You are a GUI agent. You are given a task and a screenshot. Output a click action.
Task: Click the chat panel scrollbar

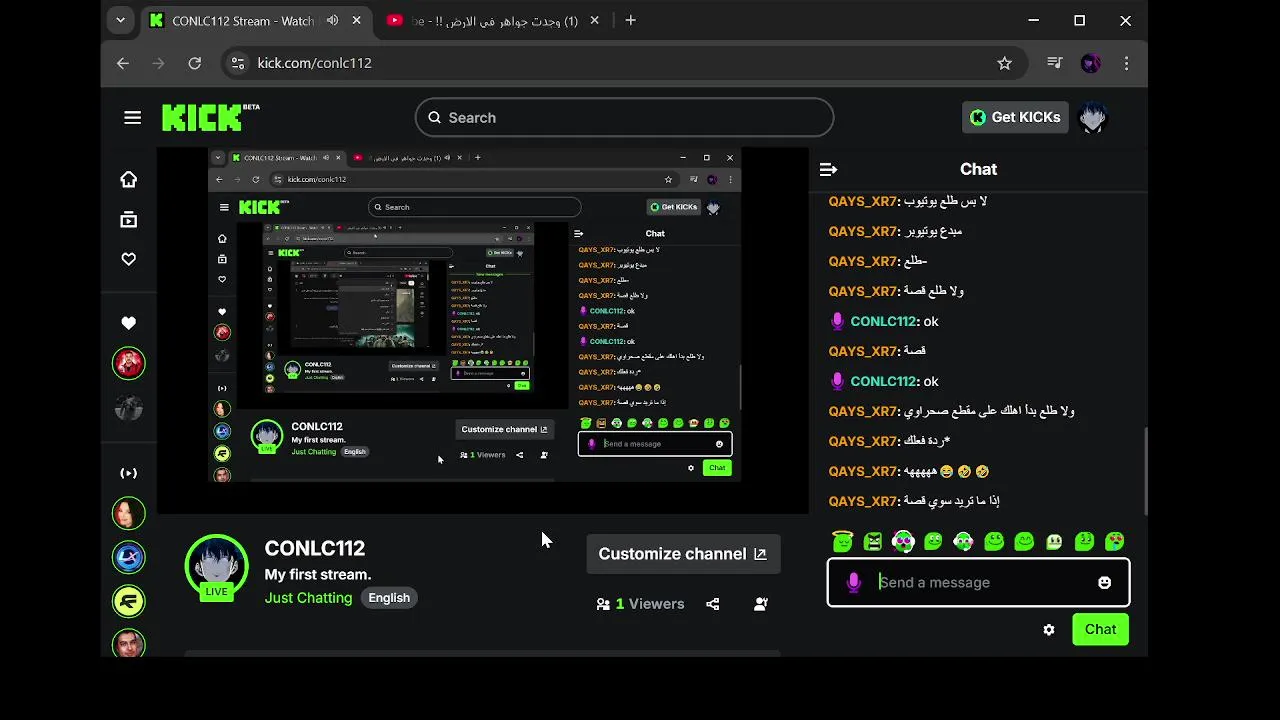pyautogui.click(x=1145, y=471)
